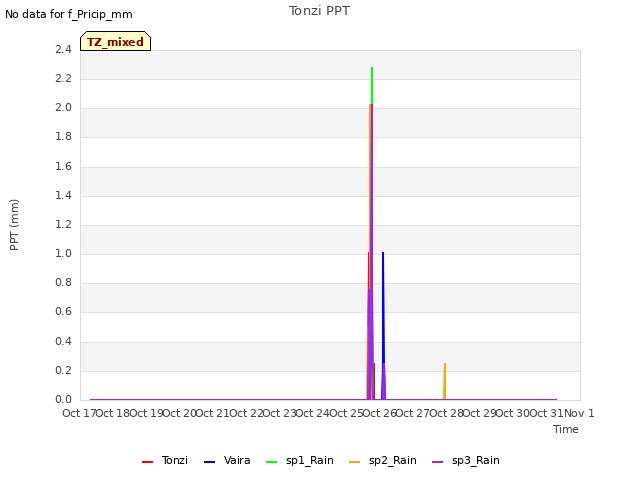Click the 1.6 y-axis tick label
640x480 pixels.
point(63,166)
